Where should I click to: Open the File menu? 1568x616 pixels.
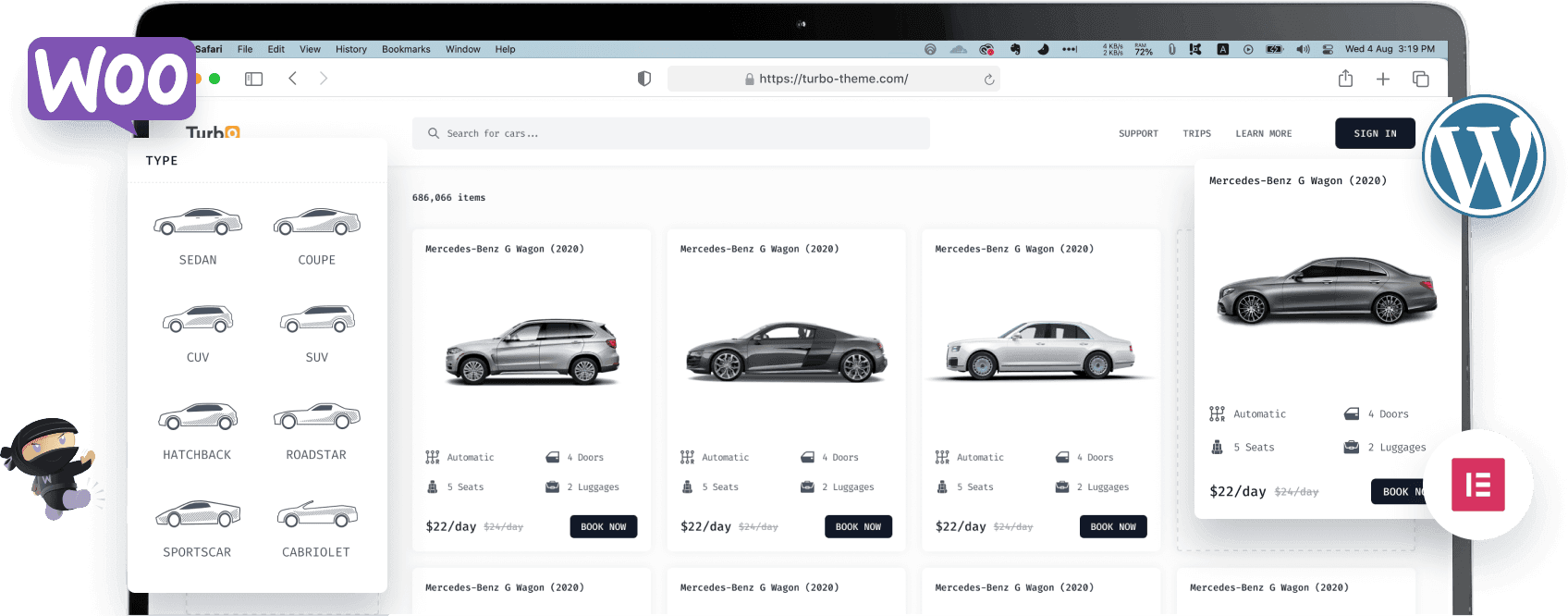click(245, 49)
